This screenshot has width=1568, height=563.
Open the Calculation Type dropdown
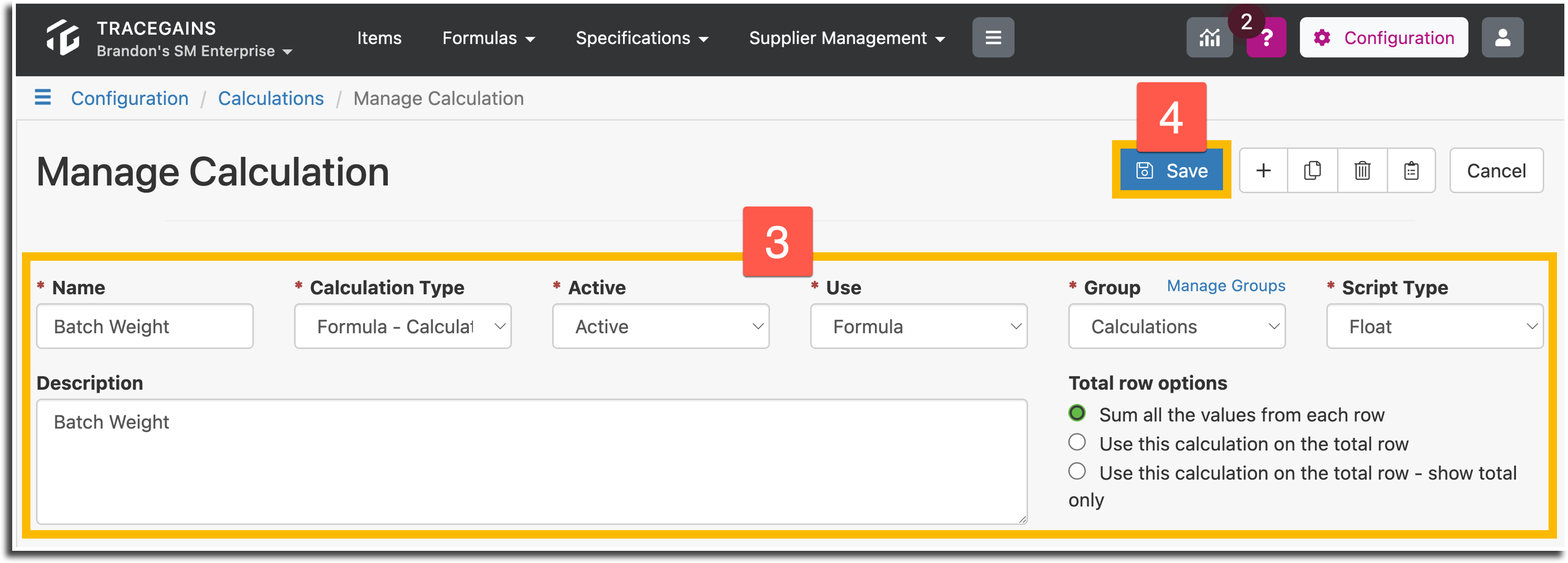click(x=402, y=327)
